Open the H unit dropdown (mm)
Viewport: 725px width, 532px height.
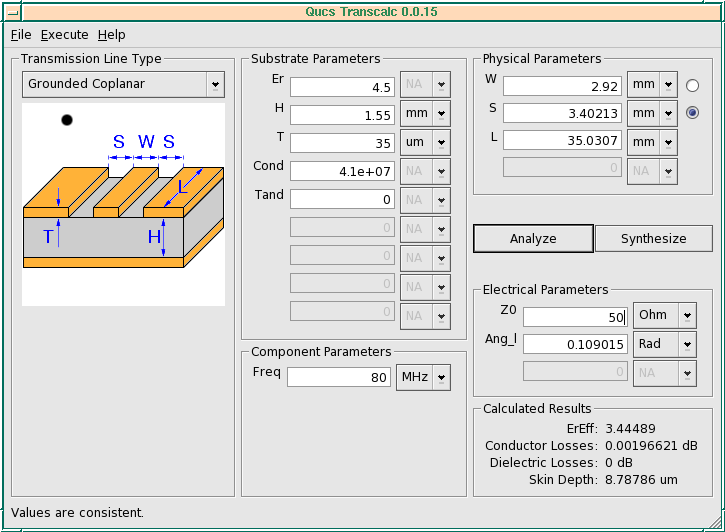click(x=425, y=113)
